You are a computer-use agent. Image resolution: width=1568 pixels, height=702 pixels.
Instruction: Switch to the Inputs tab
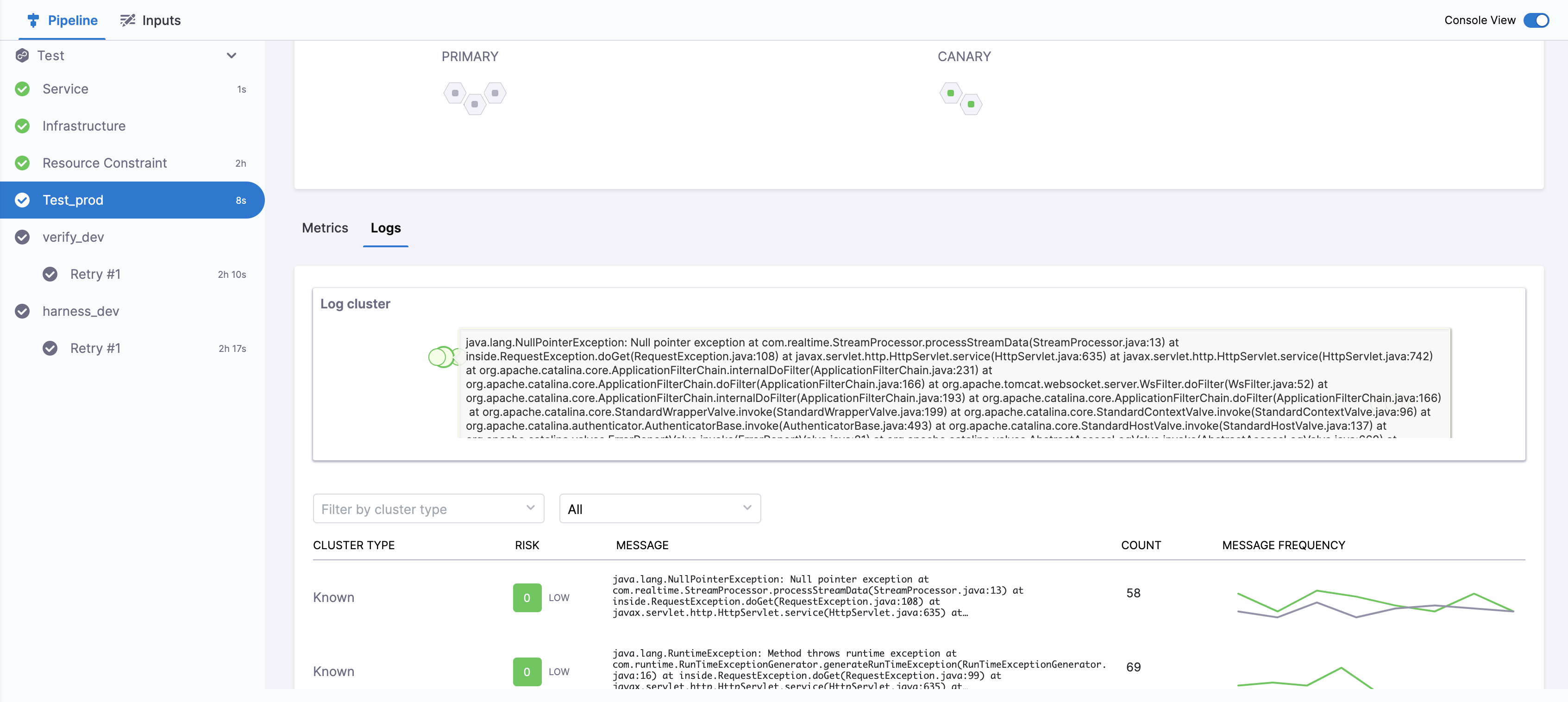[x=151, y=20]
